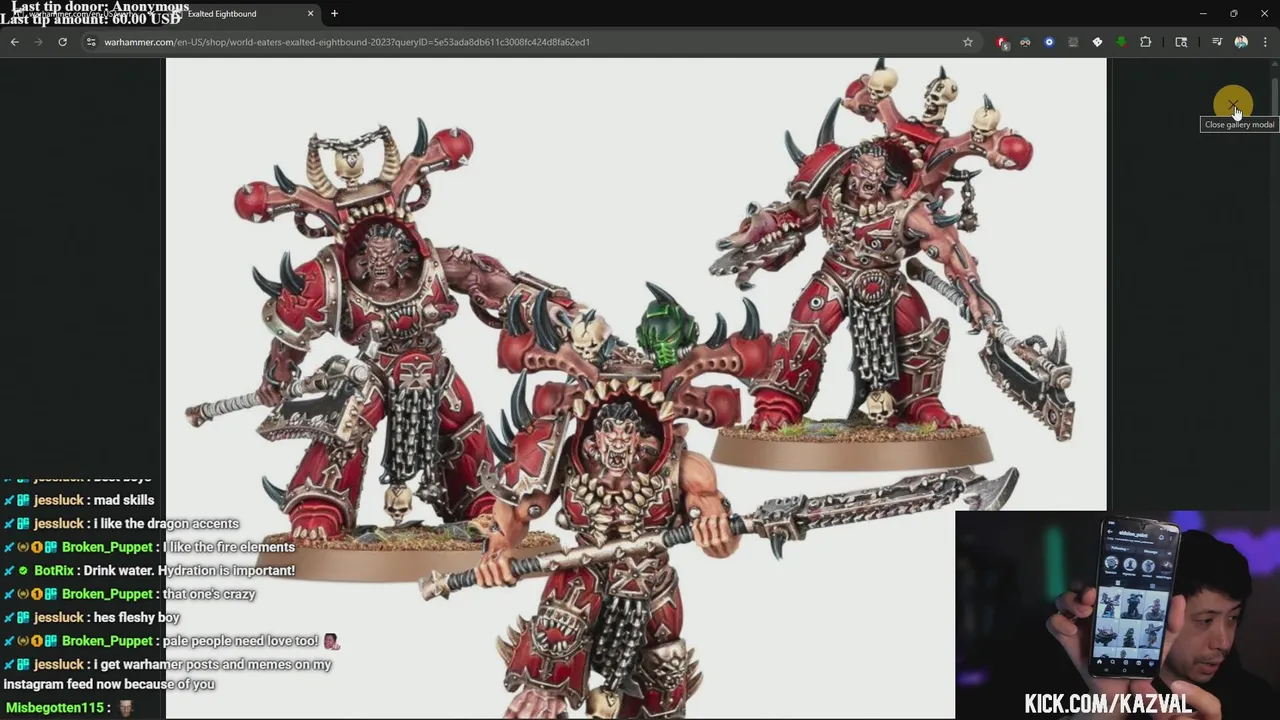Screen dimensions: 1280x720
Task: Click chat message 'i like the dragon accents'
Action: [166, 523]
